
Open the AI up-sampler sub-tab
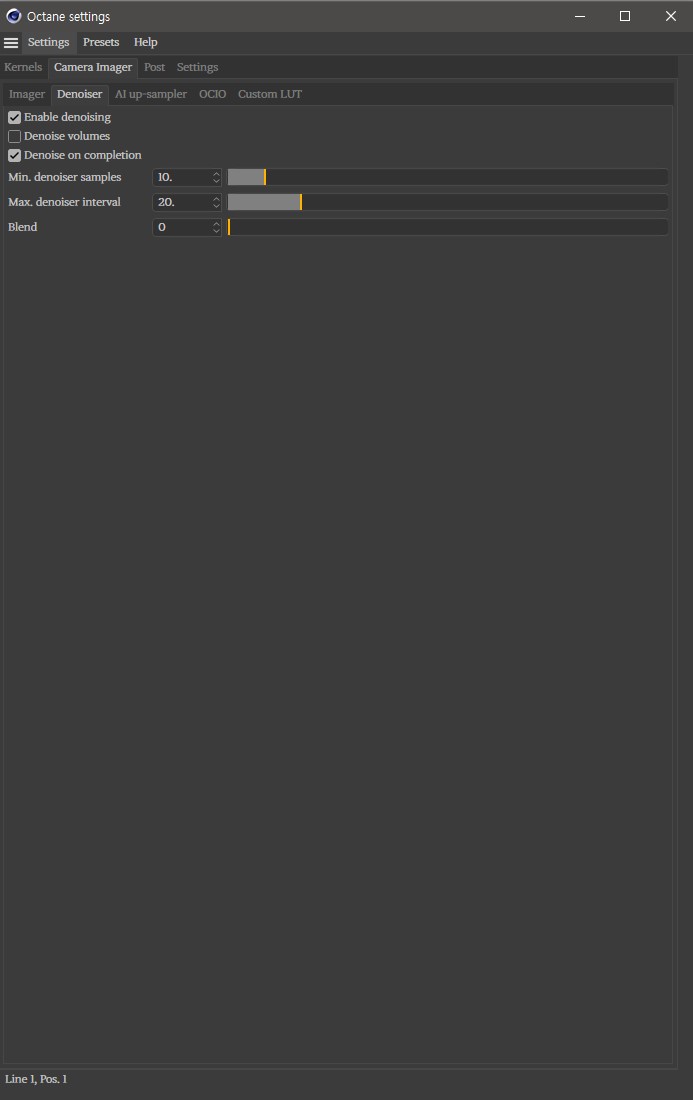[151, 94]
